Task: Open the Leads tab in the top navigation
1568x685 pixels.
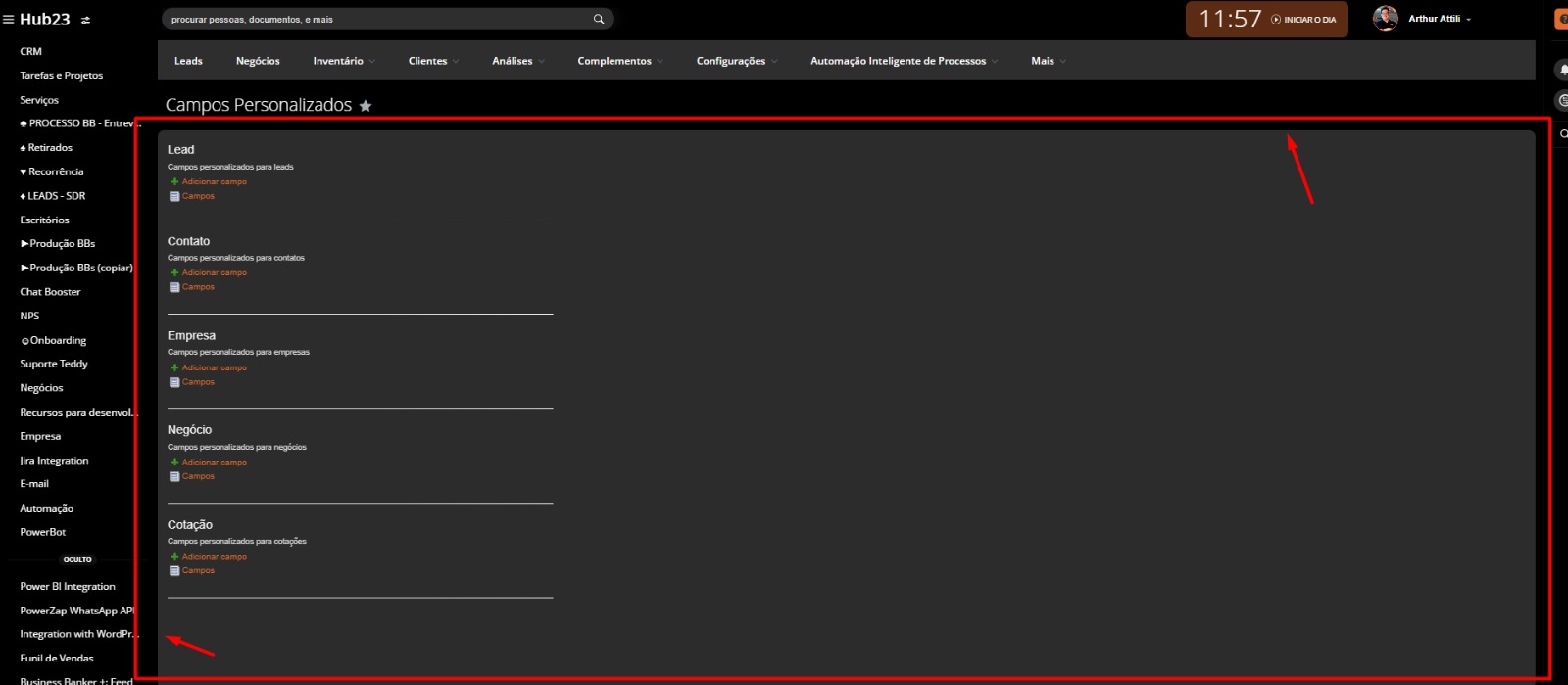Action: tap(188, 61)
